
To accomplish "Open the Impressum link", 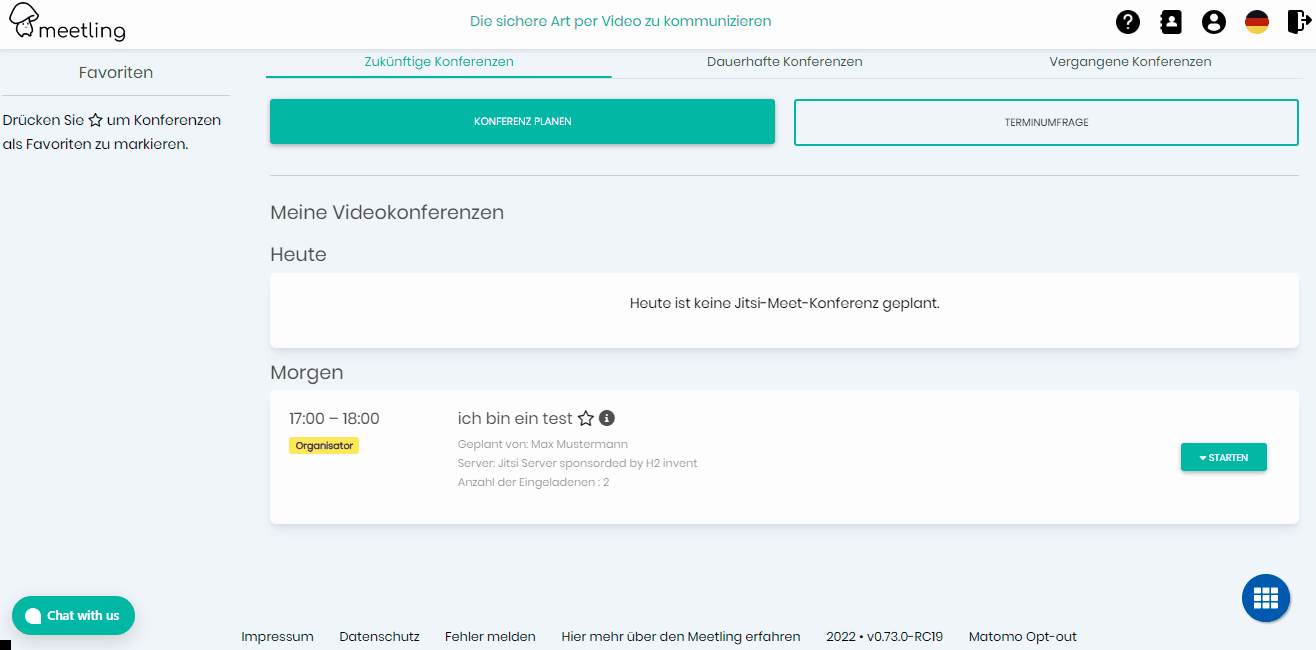I will (x=277, y=636).
